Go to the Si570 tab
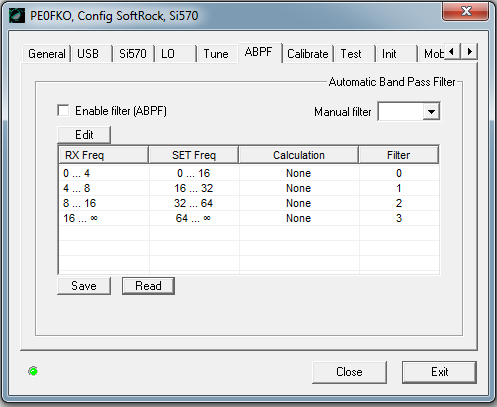497x407 pixels. [133, 54]
